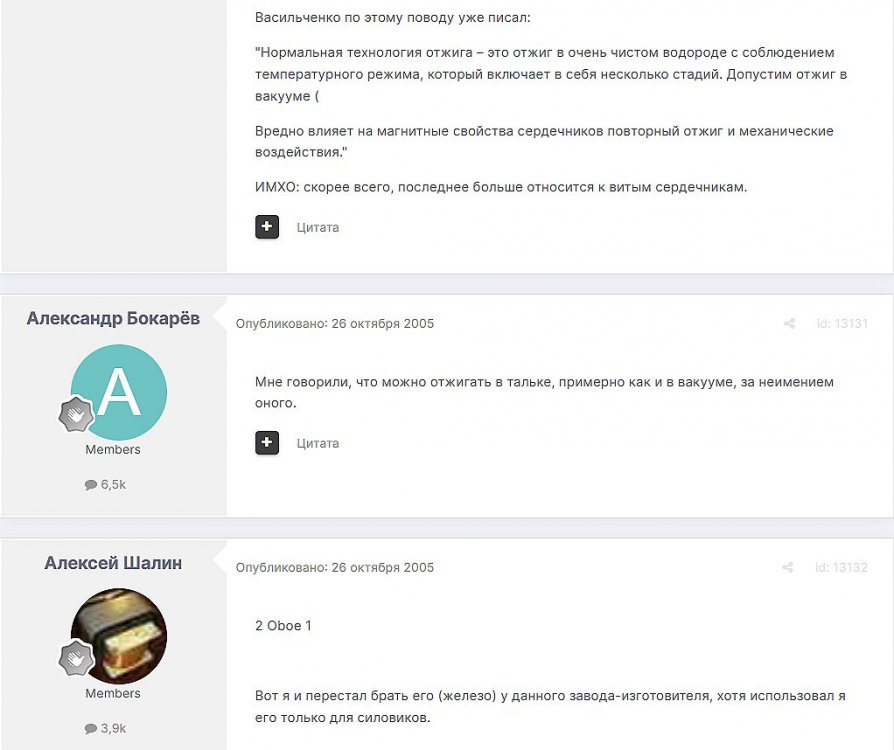Click 6,5k post count of Бокарёв
The width and height of the screenshot is (894, 750).
pyautogui.click(x=113, y=485)
